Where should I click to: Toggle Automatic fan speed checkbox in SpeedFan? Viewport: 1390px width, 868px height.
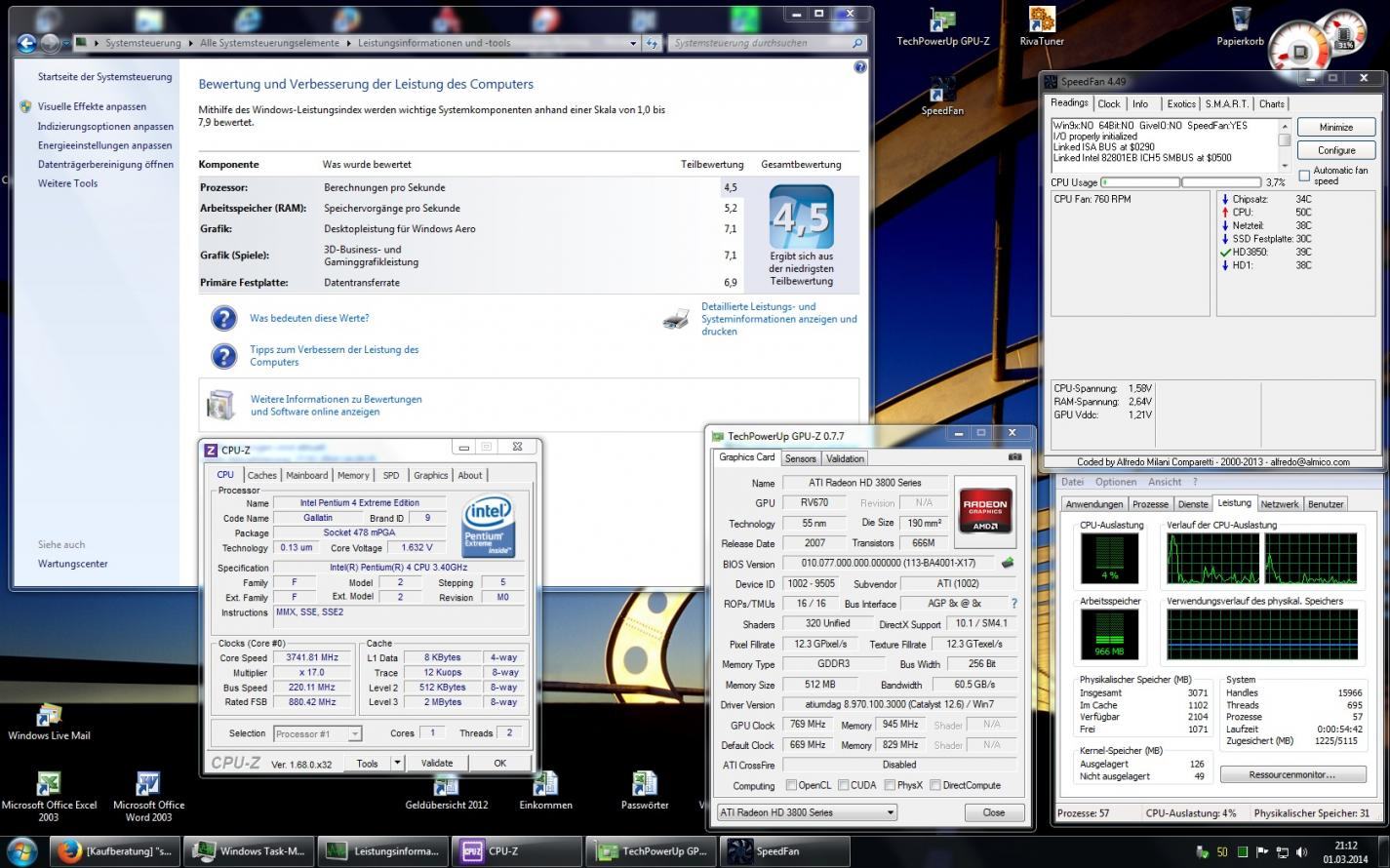click(x=1304, y=176)
